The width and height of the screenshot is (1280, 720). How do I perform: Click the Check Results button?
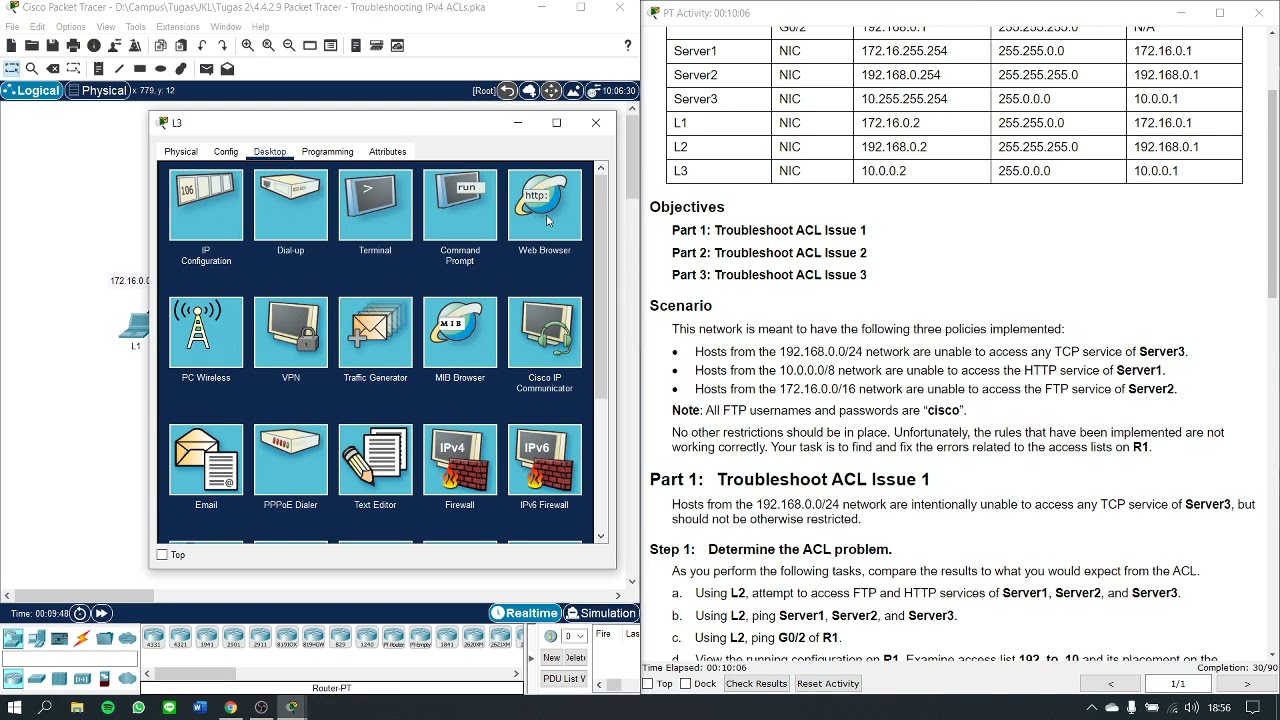point(756,684)
